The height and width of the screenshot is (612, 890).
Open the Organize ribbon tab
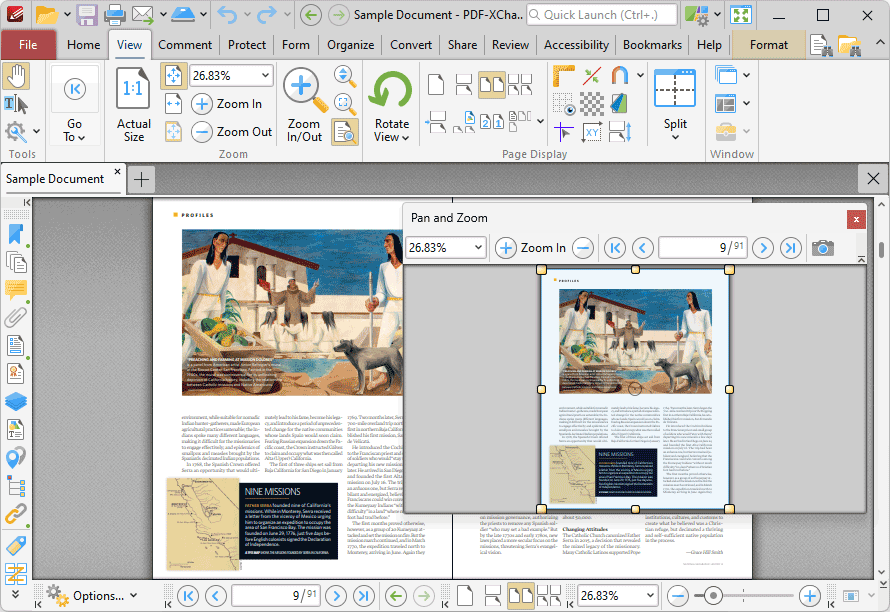350,45
